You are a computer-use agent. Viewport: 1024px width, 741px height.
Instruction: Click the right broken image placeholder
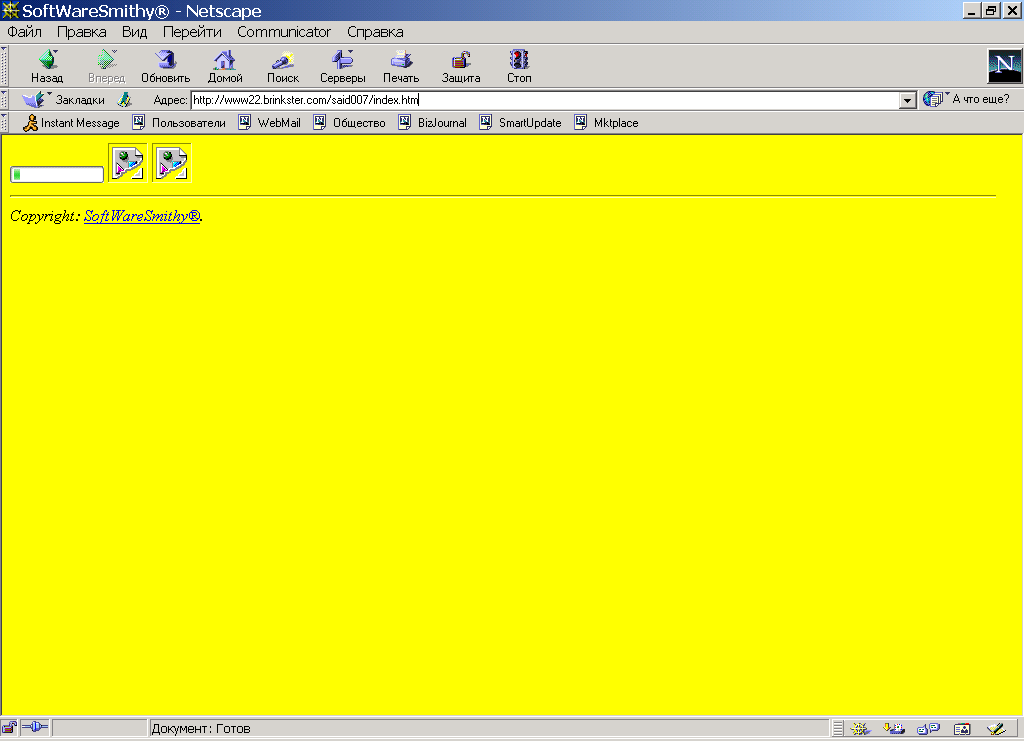[172, 163]
